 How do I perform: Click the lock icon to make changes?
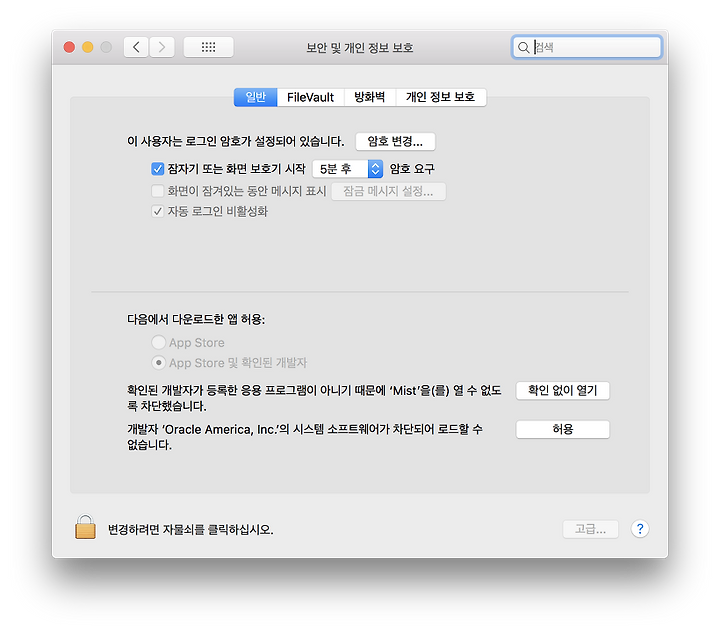85,527
